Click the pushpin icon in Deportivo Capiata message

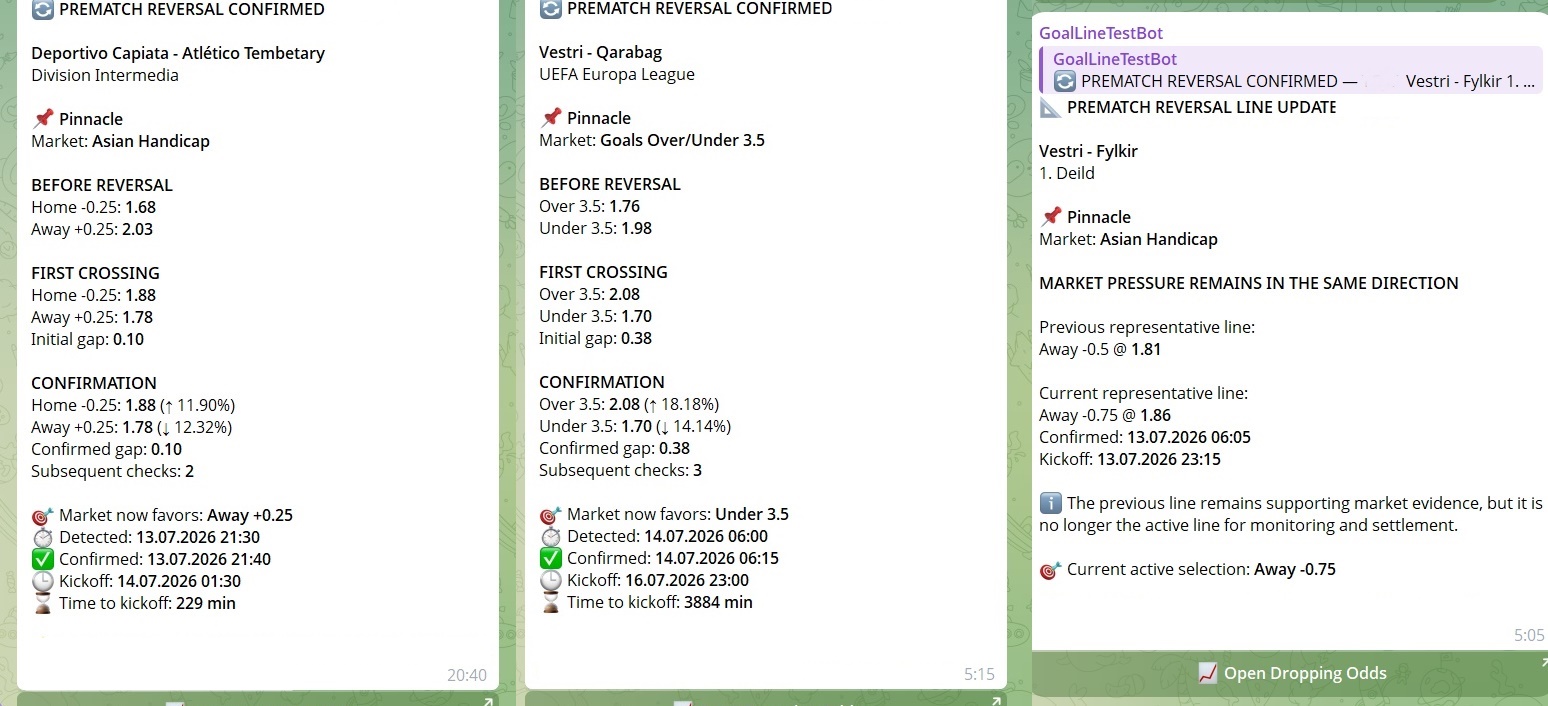[43, 119]
